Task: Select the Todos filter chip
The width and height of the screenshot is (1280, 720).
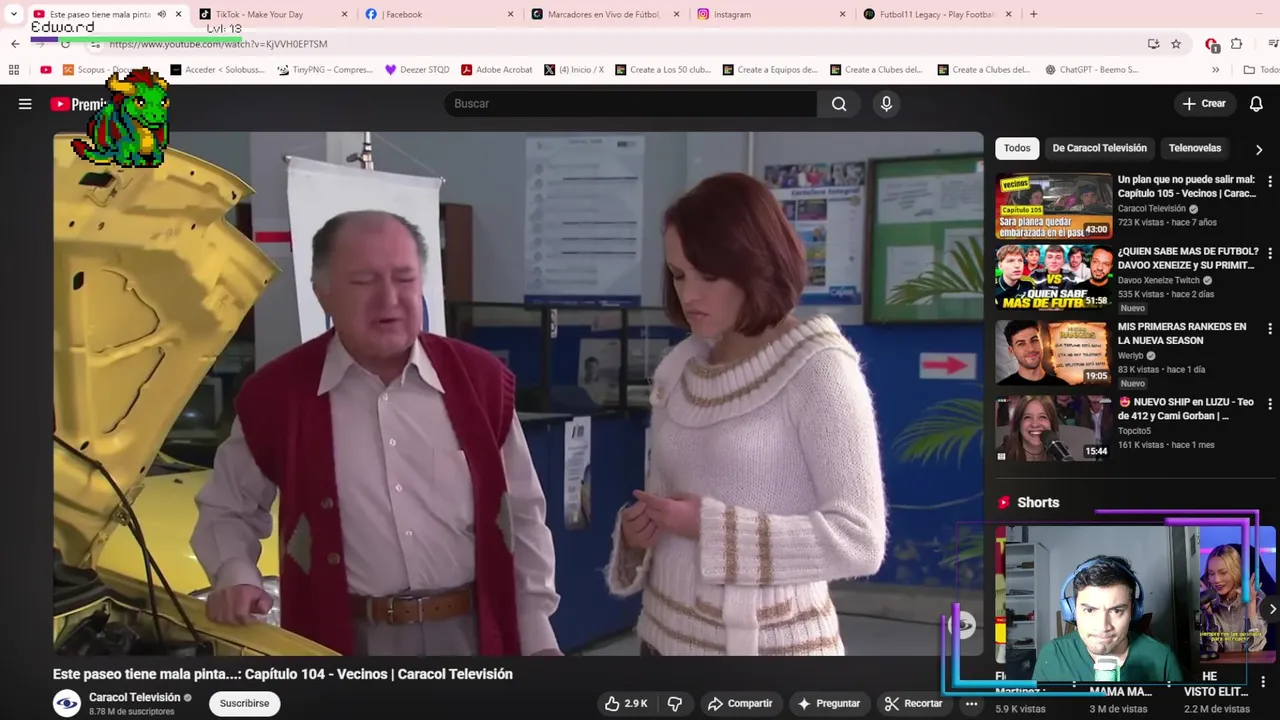Action: [x=1017, y=148]
